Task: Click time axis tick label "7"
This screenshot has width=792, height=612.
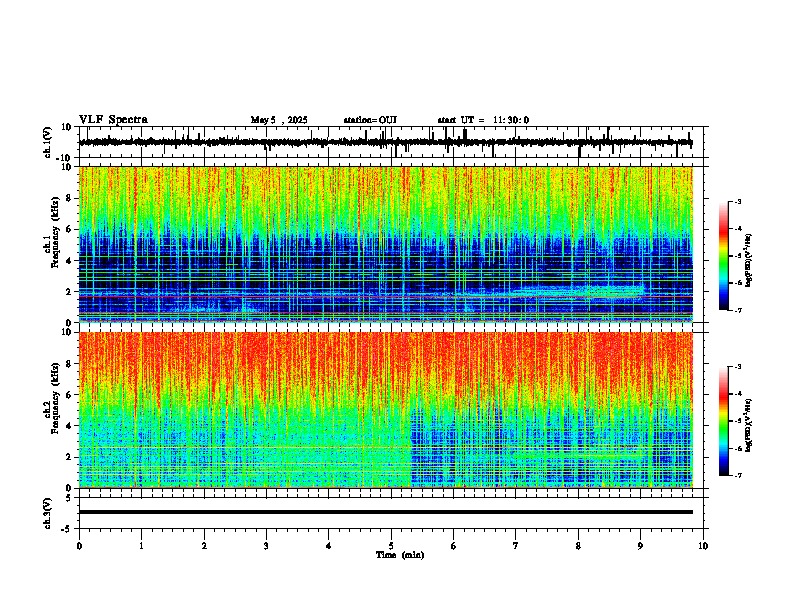Action: tap(516, 546)
